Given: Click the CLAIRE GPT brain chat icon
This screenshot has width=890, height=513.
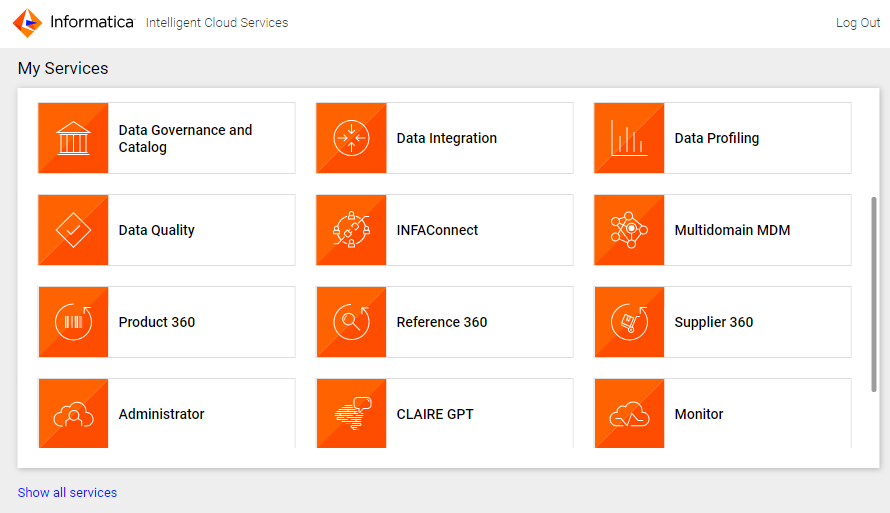Looking at the screenshot, I should tap(351, 414).
